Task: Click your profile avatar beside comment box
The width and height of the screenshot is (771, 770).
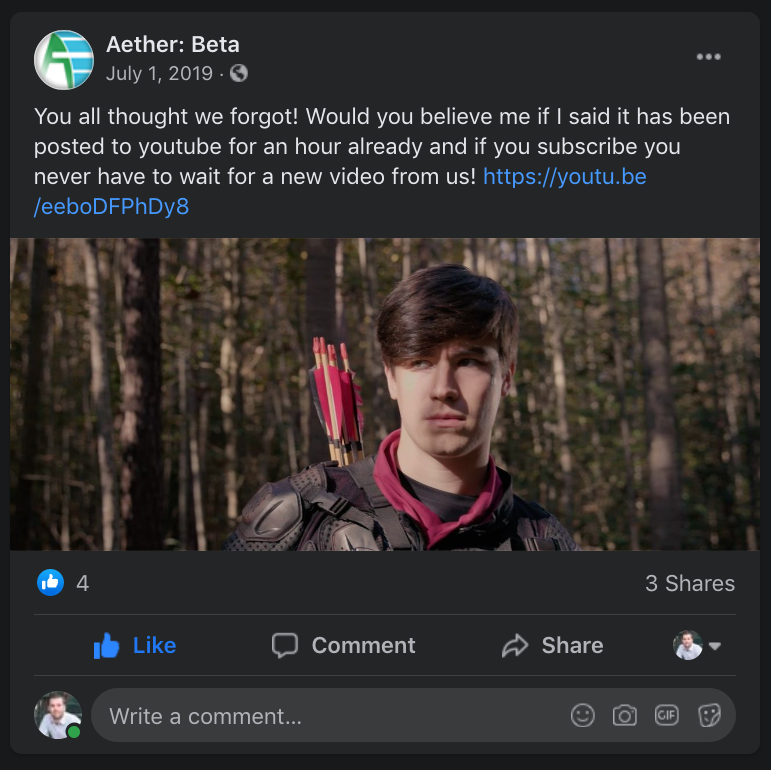Action: pos(57,715)
